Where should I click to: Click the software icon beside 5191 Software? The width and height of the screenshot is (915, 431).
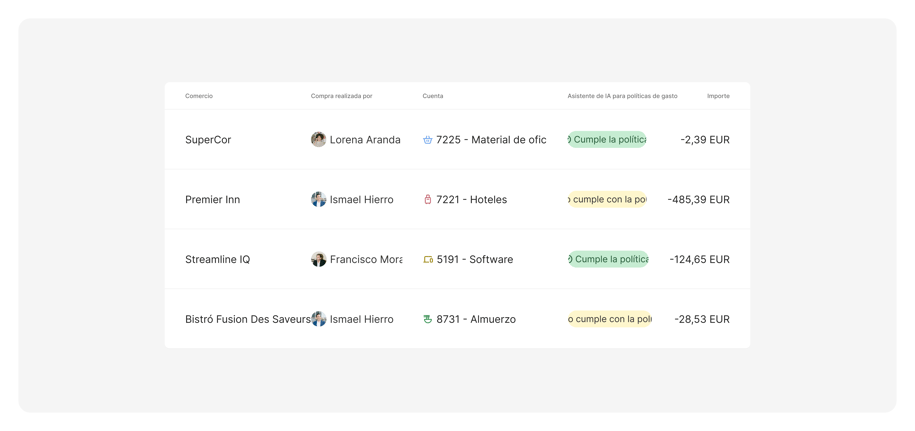(428, 260)
